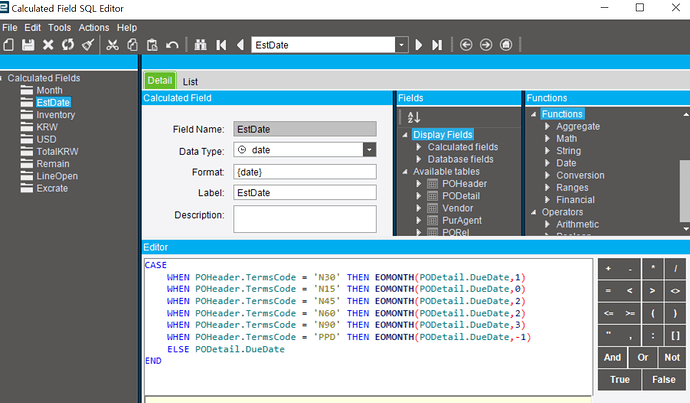Click the Label input field
690x403 pixels.
point(305,192)
